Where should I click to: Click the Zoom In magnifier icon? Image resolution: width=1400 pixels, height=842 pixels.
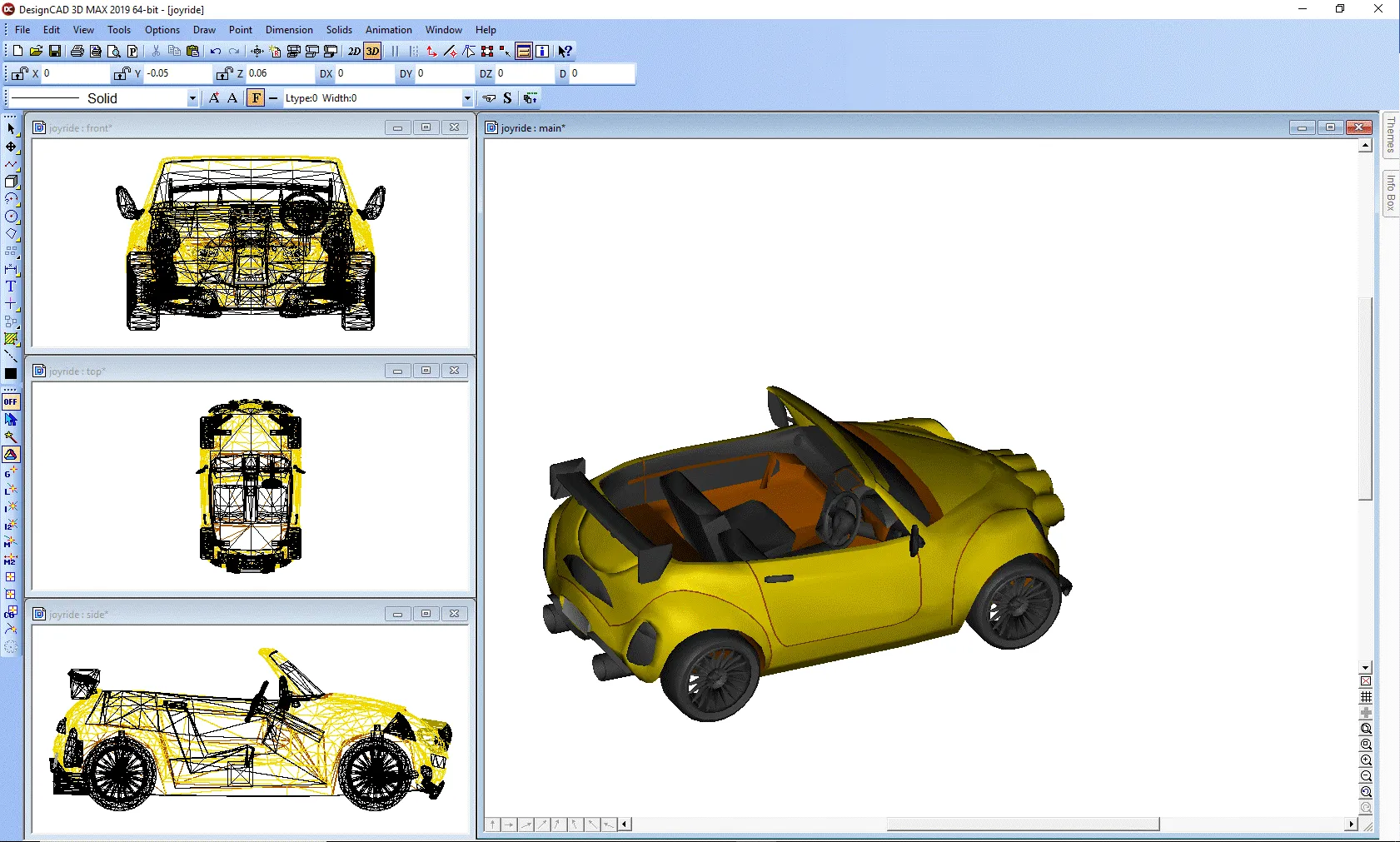tap(1366, 760)
